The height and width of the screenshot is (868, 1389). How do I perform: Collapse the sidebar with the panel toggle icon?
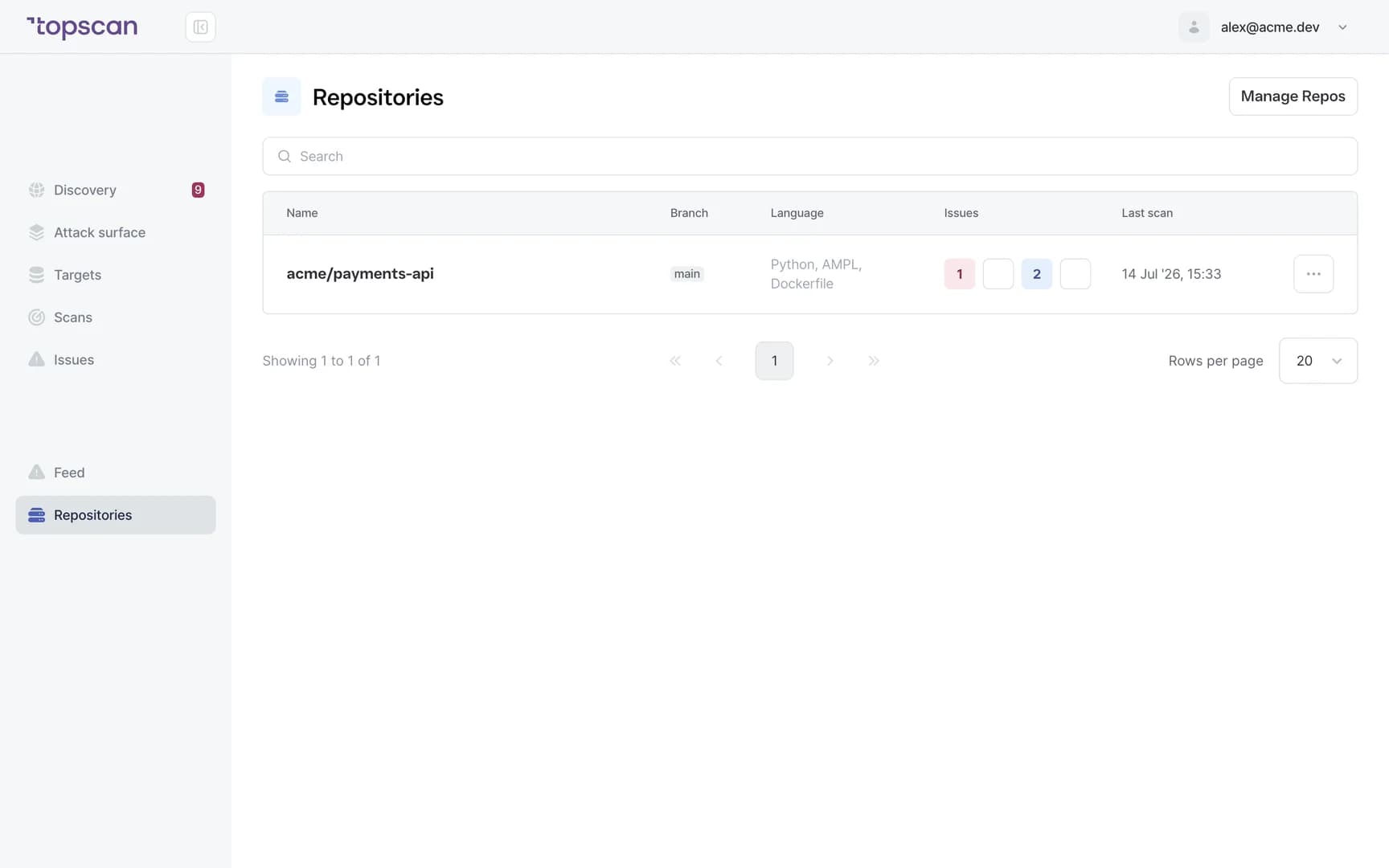coord(200,27)
